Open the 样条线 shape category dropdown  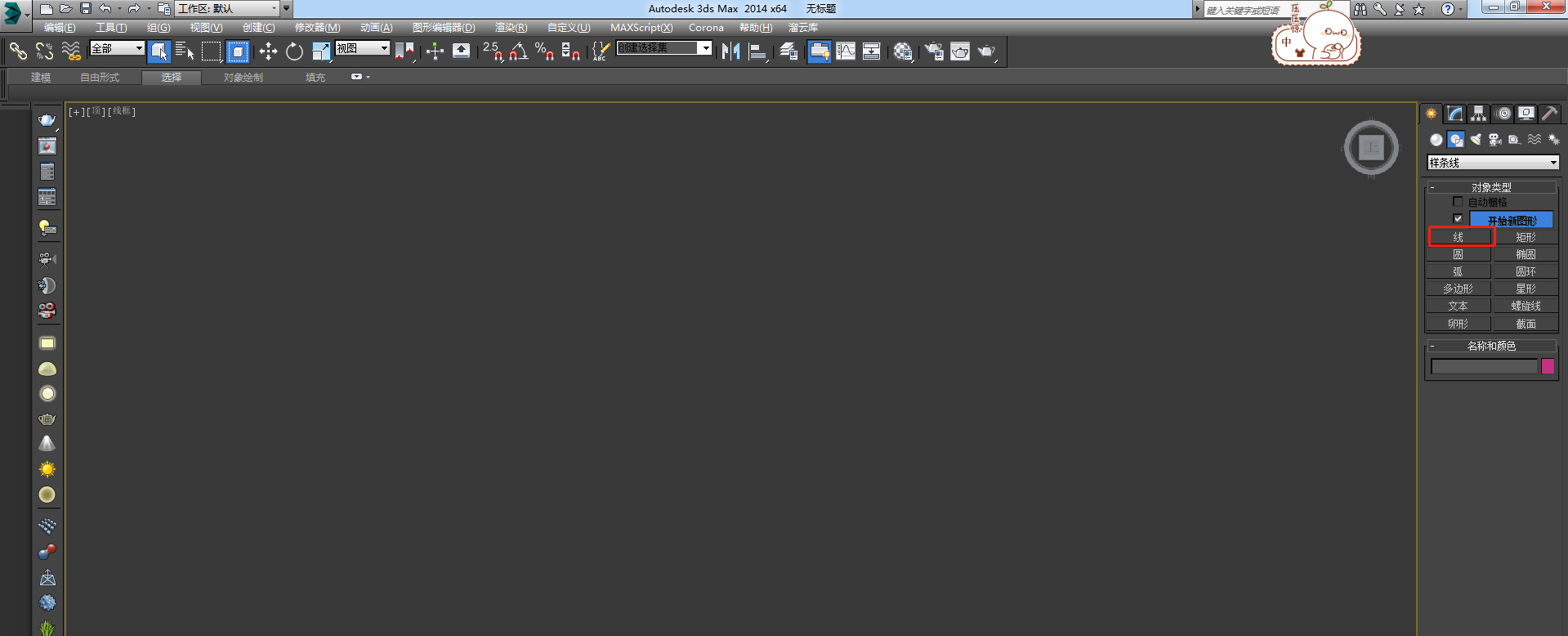(1493, 163)
